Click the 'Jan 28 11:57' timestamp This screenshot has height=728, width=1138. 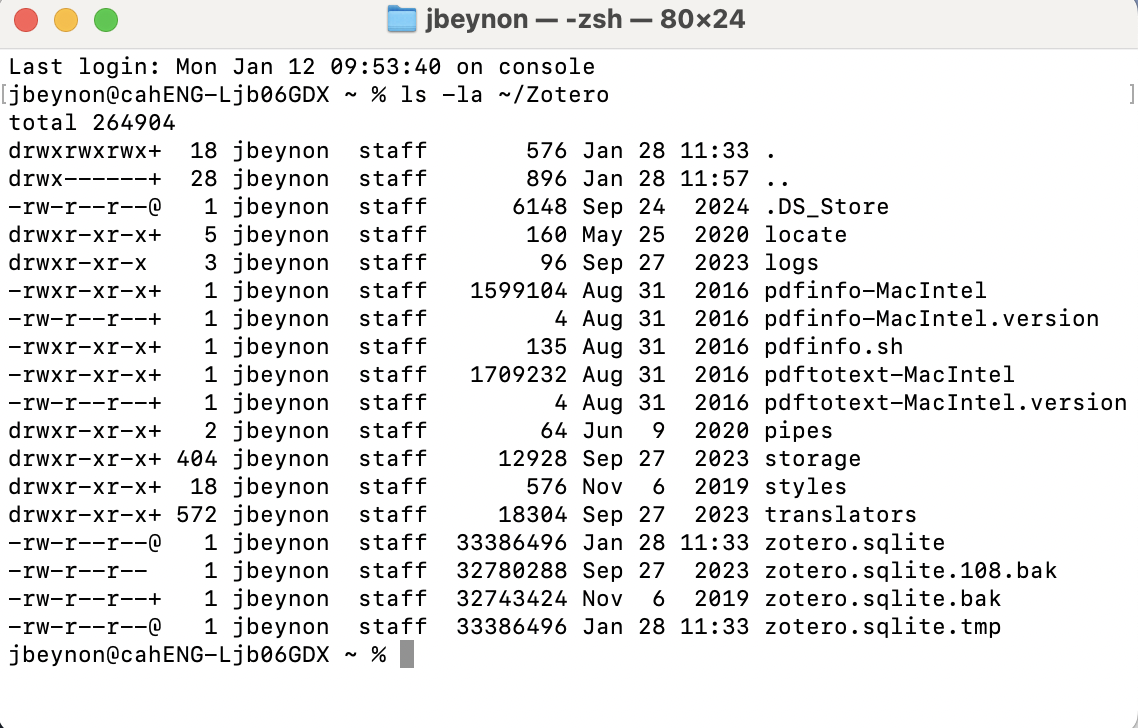[x=666, y=179]
